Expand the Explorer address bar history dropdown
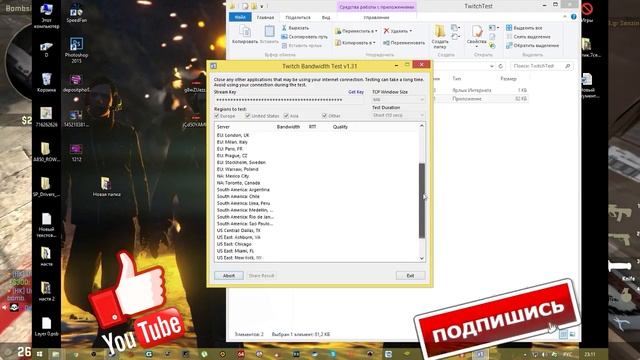The height and width of the screenshot is (360, 640). pos(491,66)
